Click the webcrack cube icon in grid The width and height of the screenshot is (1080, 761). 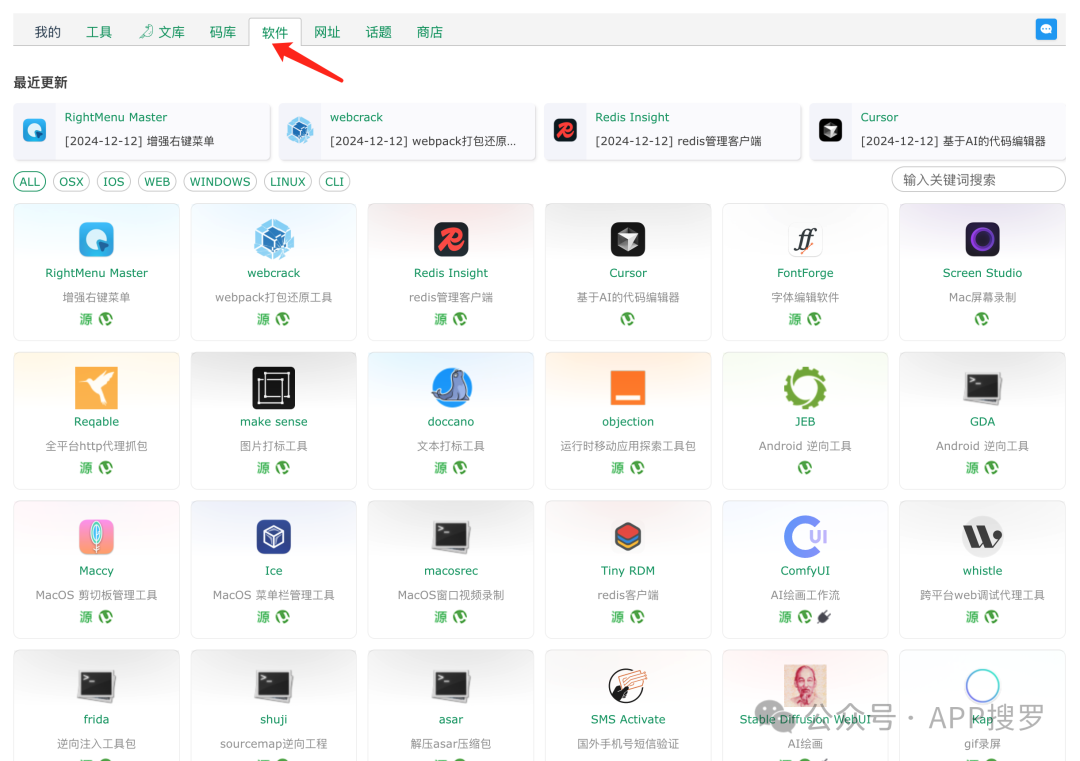[273, 239]
